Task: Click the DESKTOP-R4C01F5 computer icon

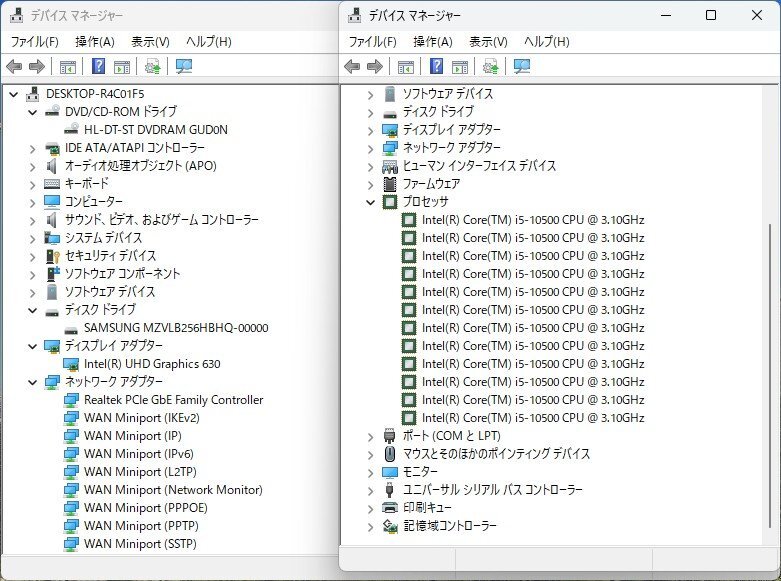Action: pos(33,94)
